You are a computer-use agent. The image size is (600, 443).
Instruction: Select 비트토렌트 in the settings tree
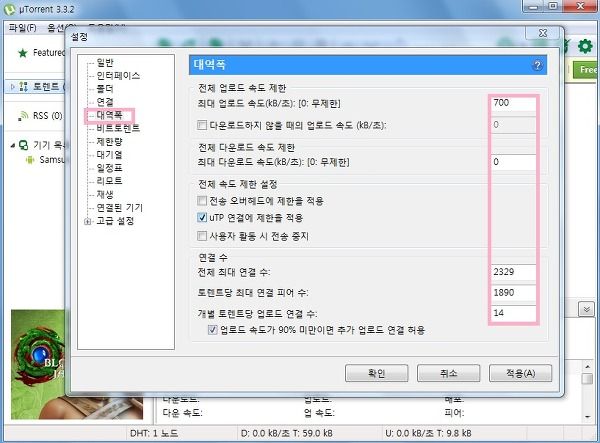click(x=118, y=128)
